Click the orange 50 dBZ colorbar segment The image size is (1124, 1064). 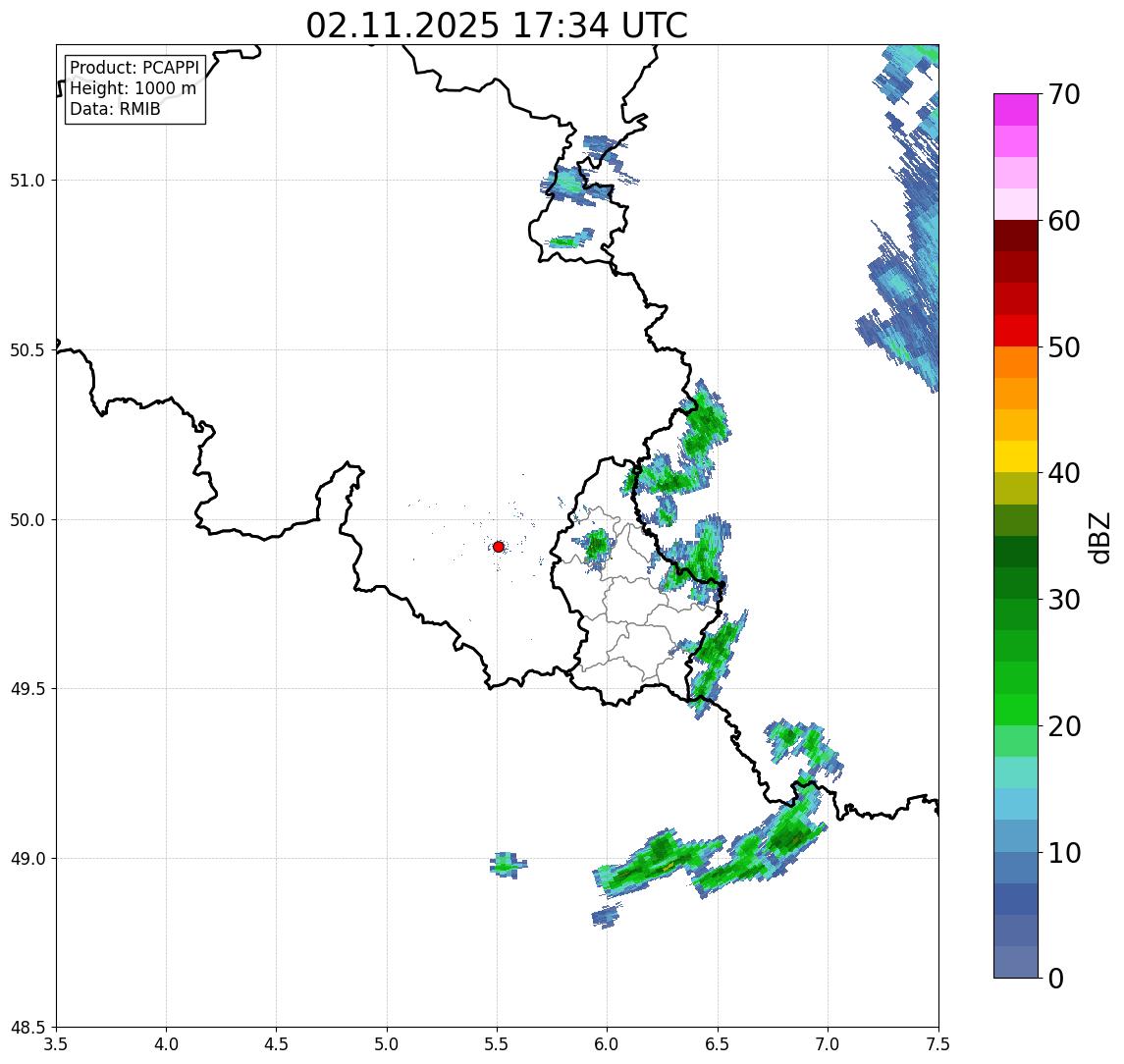1016,362
